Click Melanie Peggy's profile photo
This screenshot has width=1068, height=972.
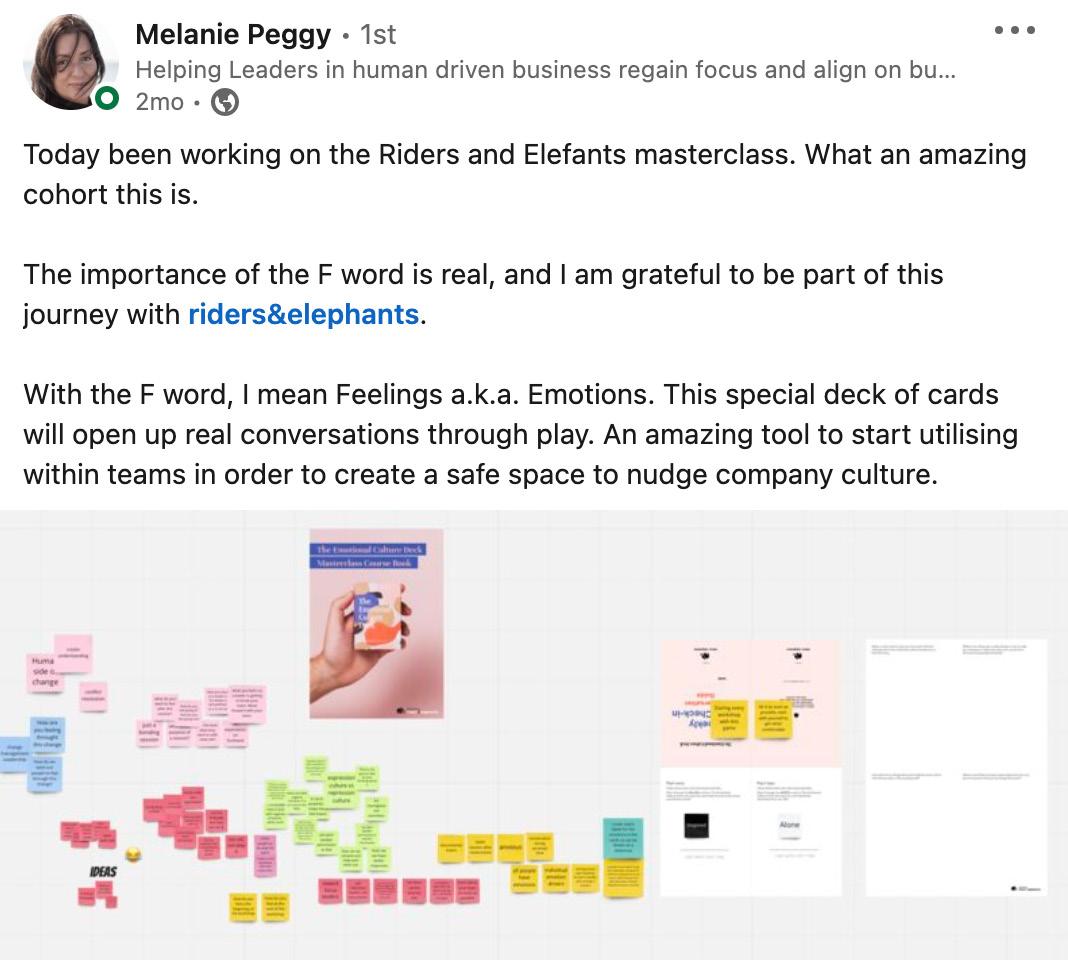point(68,62)
